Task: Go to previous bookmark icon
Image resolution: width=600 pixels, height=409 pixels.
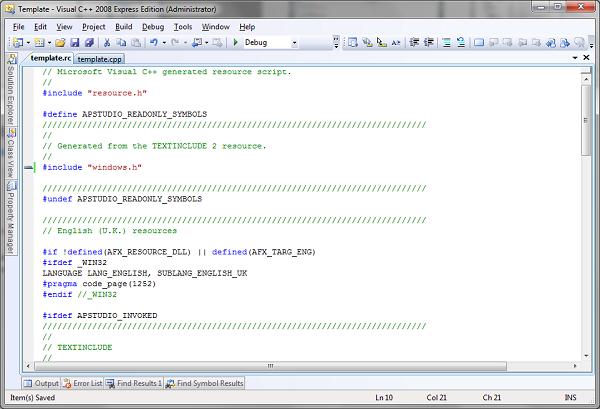Action: [494, 42]
